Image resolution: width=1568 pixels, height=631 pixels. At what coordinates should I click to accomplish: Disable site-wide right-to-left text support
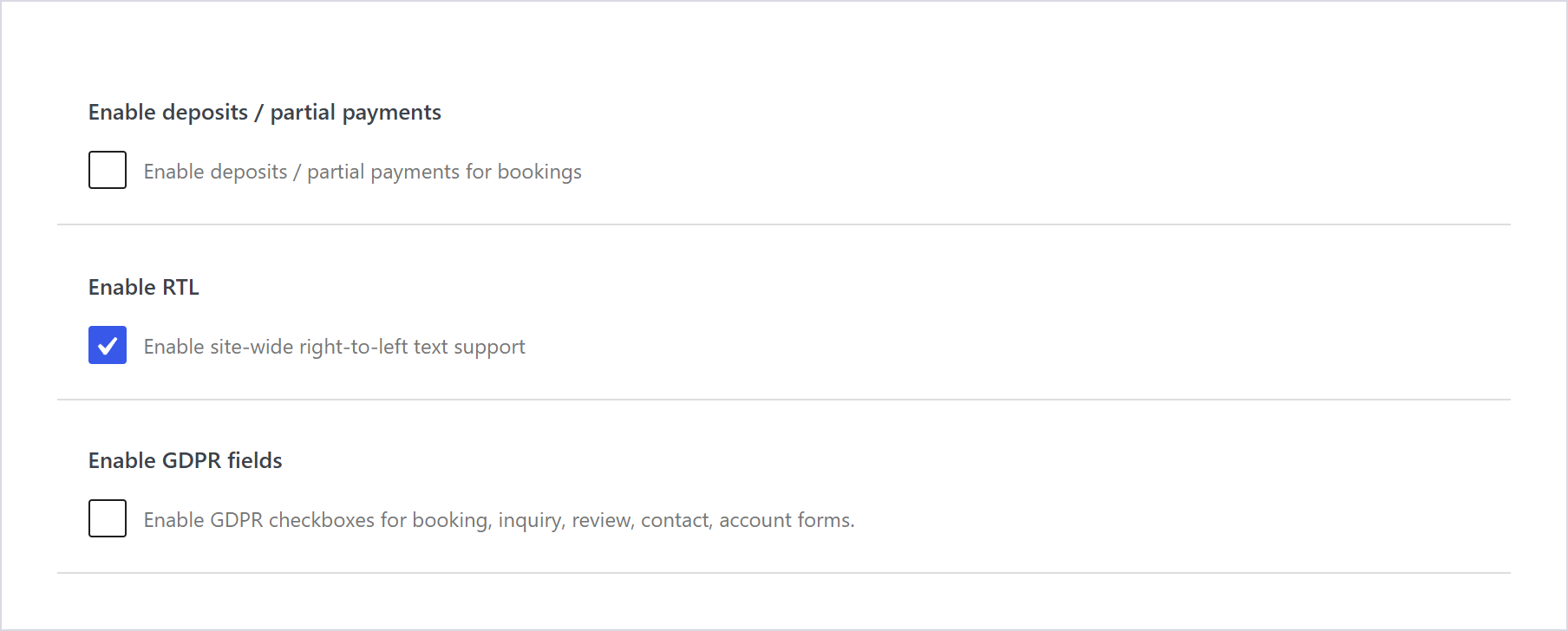pos(108,345)
